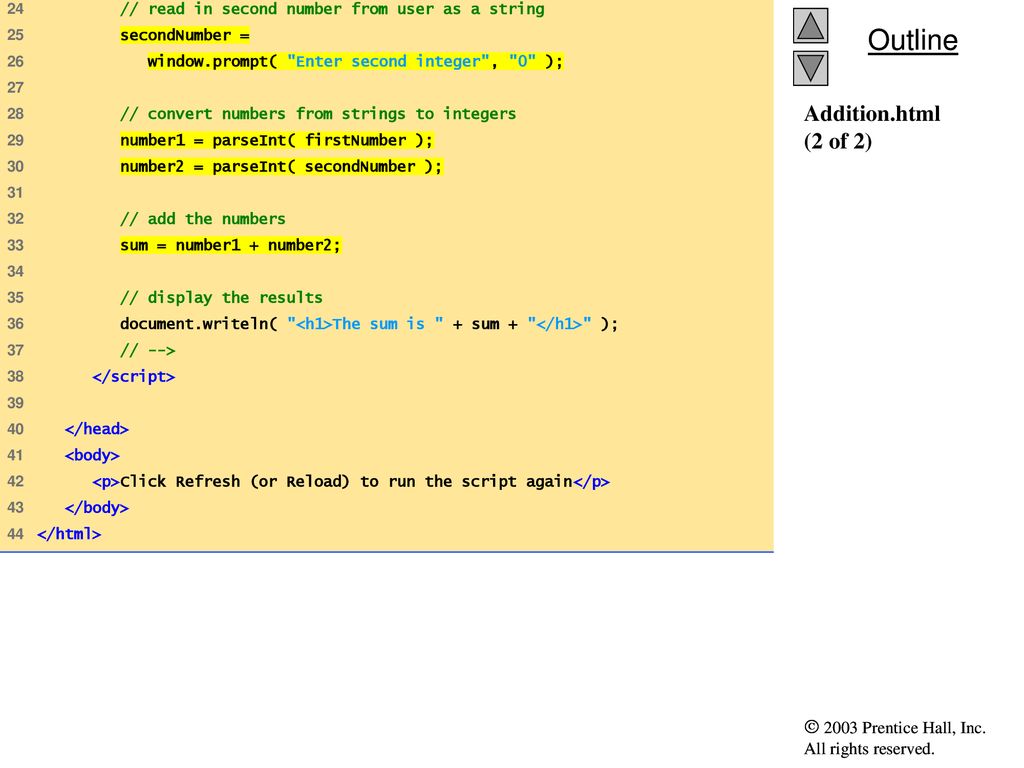This screenshot has height=768, width=1024.
Task: Click the opening <body> tag
Action: click(x=92, y=455)
